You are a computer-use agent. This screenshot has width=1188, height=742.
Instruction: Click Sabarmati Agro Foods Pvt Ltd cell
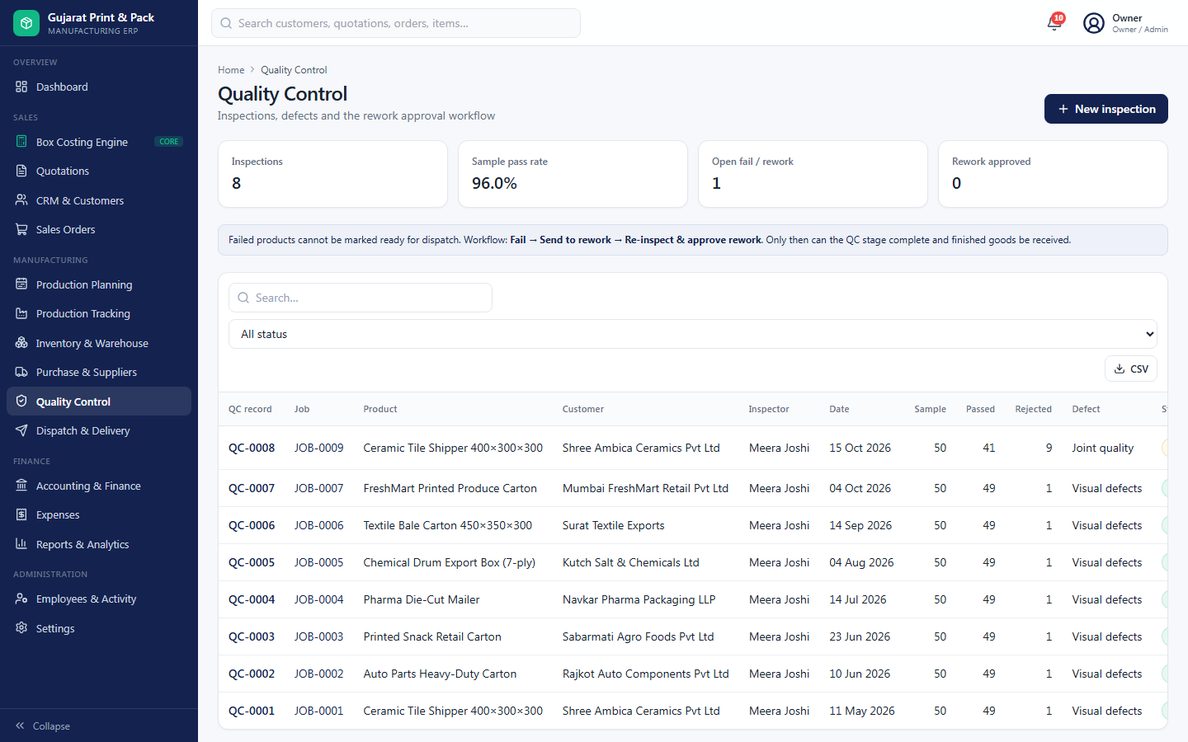click(x=638, y=637)
